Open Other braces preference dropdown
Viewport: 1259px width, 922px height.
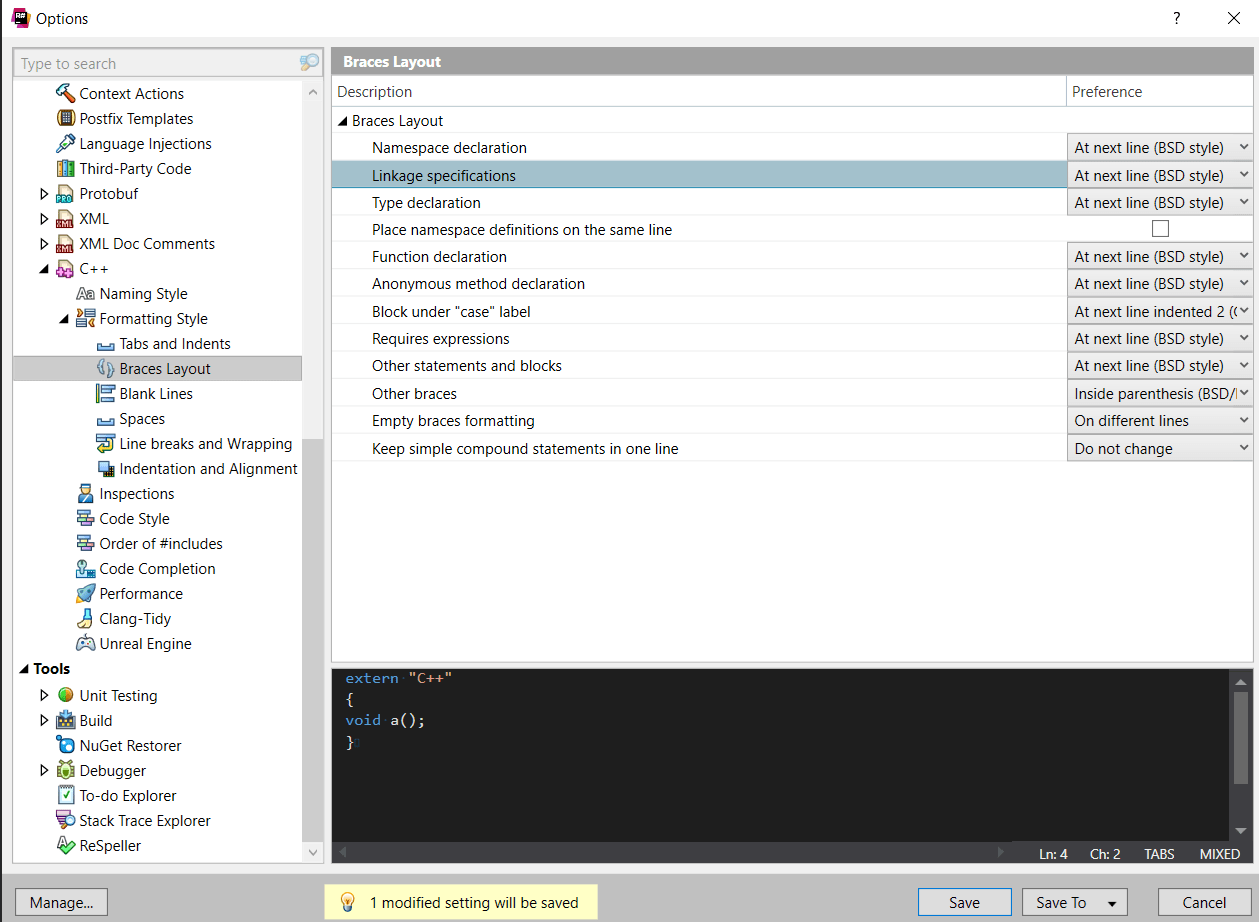pos(1160,393)
